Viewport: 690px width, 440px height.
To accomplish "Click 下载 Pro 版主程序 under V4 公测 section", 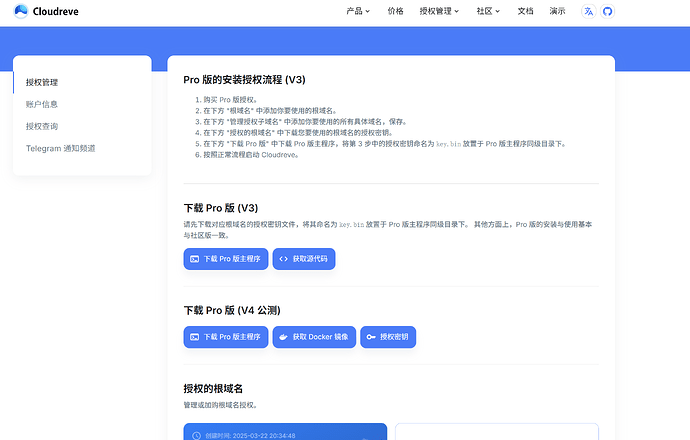I will point(226,337).
